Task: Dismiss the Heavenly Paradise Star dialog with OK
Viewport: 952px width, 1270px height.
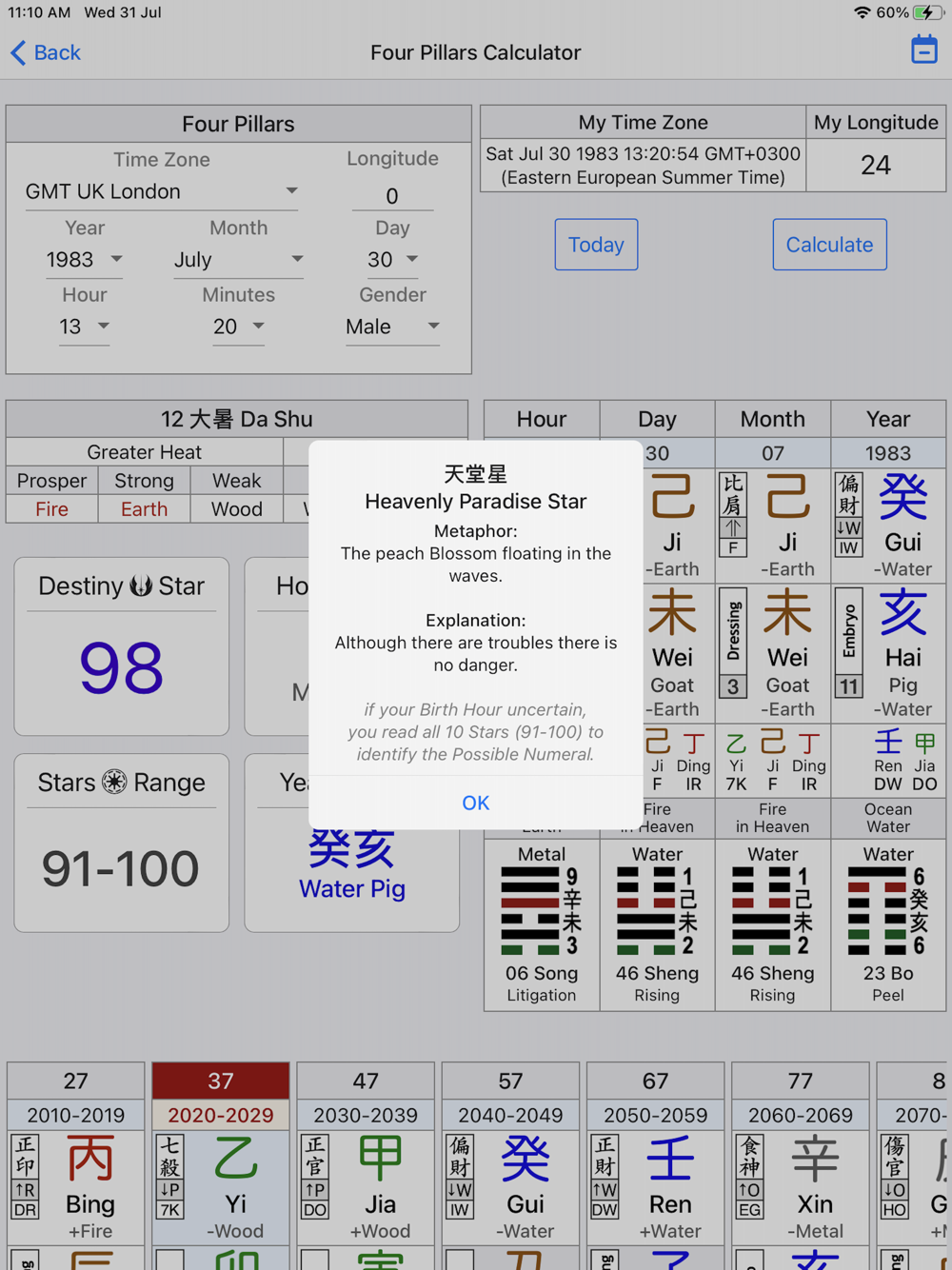Action: pyautogui.click(x=476, y=803)
